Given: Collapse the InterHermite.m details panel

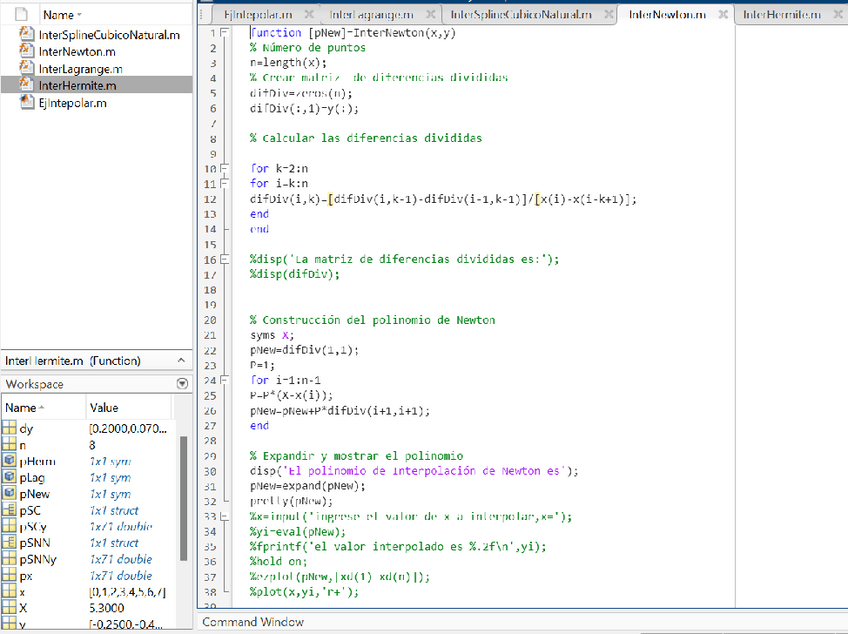Looking at the screenshot, I should (182, 360).
